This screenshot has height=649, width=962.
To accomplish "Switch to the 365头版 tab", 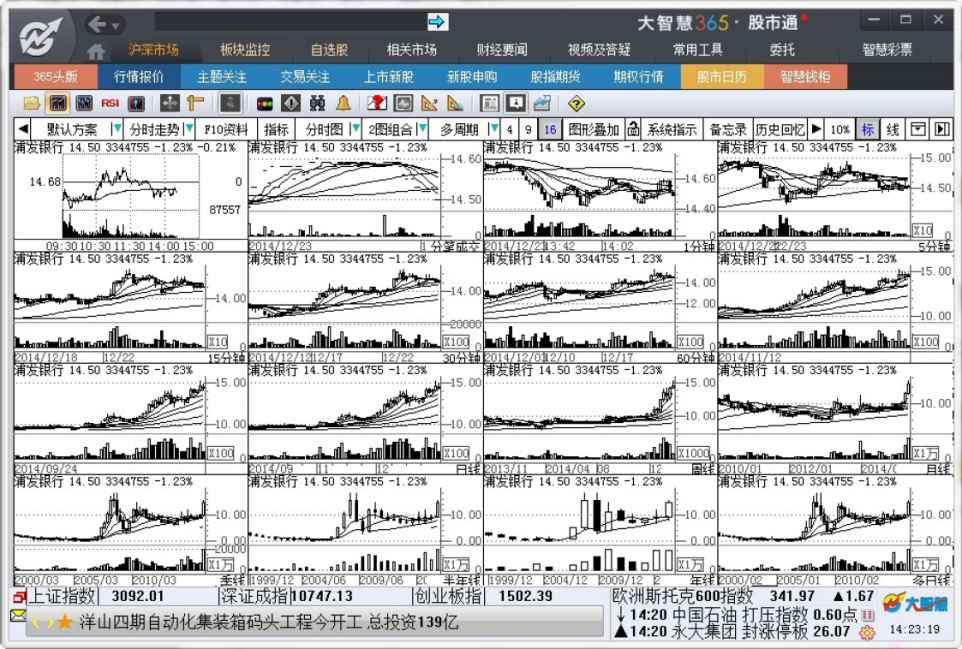I will pos(55,77).
